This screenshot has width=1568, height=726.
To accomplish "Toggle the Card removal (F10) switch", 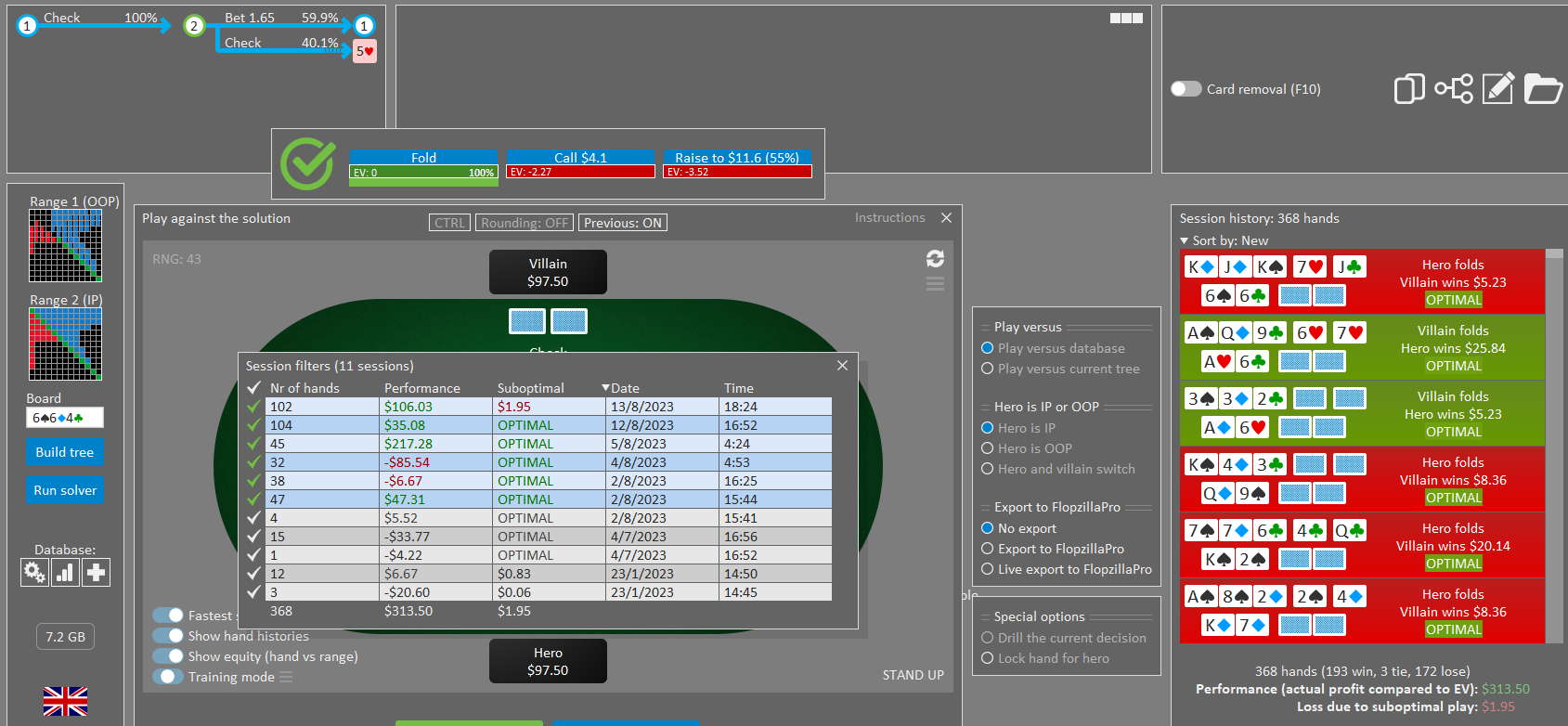I will 1186,89.
